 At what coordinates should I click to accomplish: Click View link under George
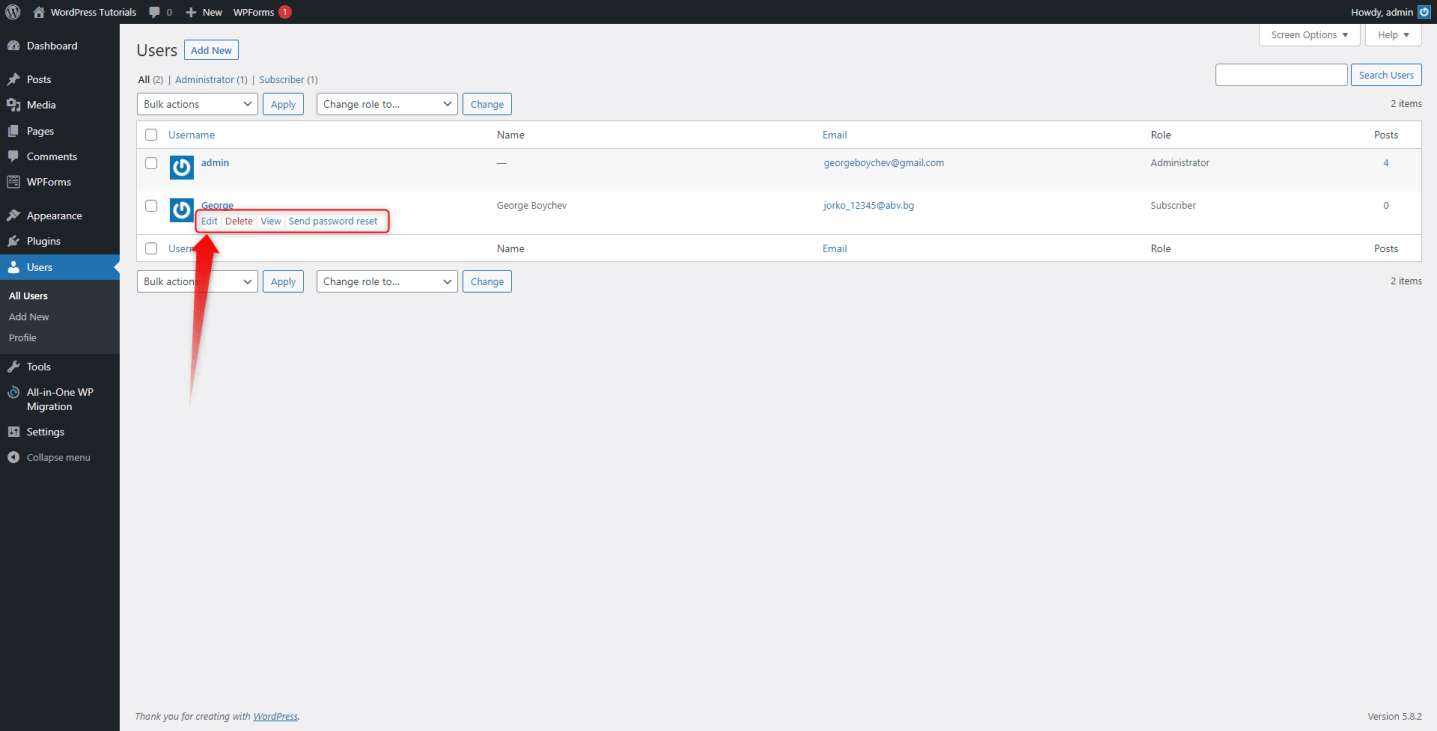[x=271, y=221]
